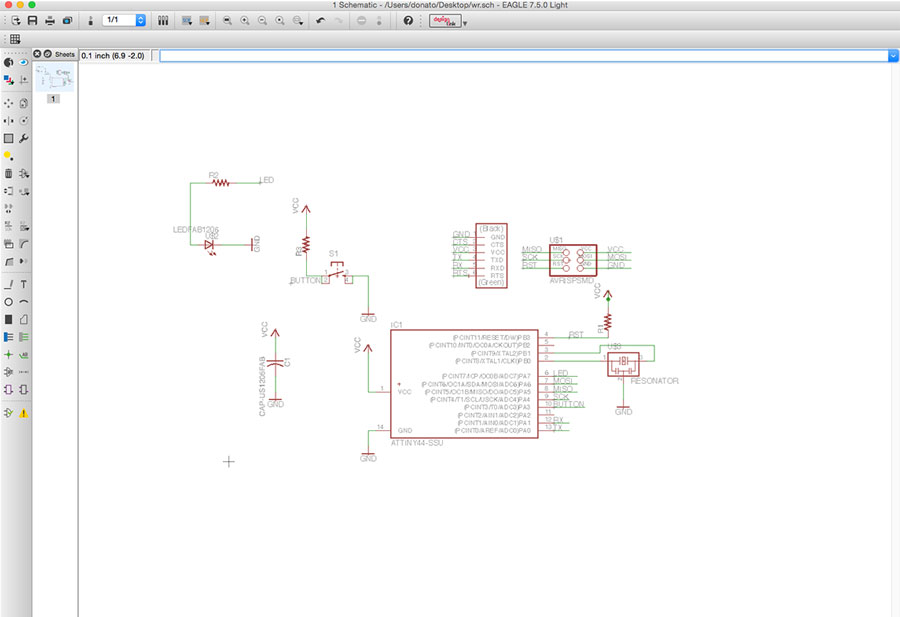Open the Execute Script dropdown icon
900x617 pixels.
pyautogui.click(x=187, y=21)
